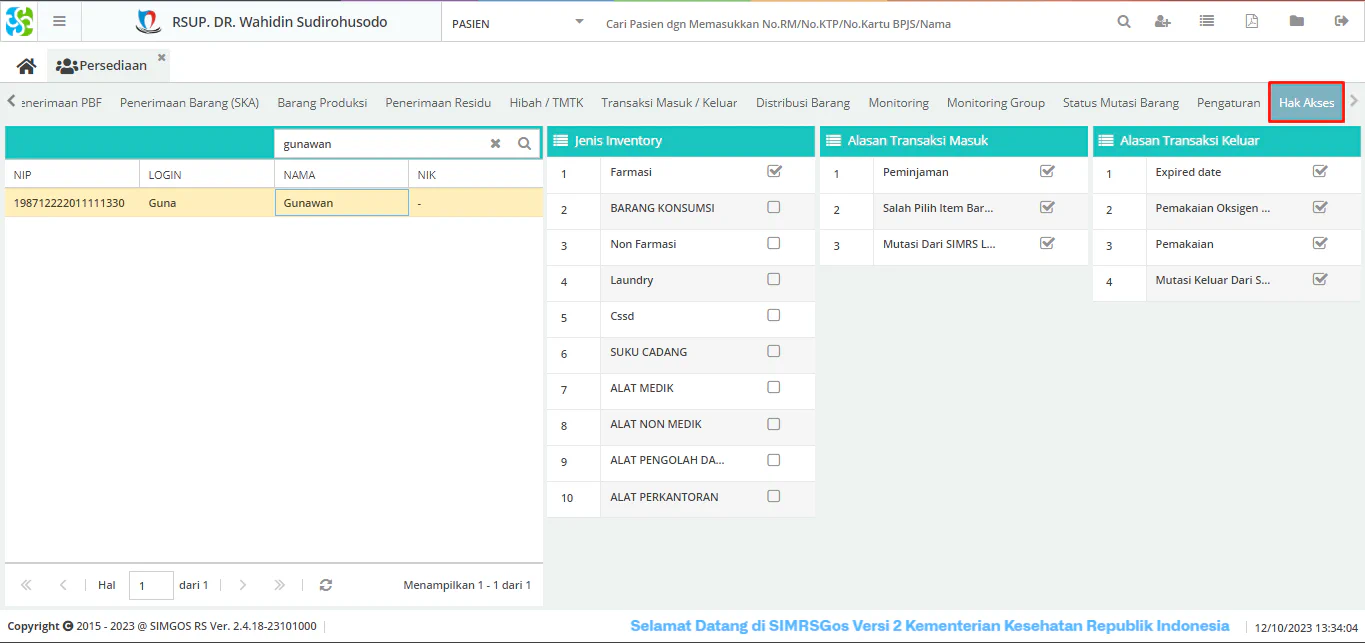
Task: Click the logout icon
Action: coord(1342,21)
